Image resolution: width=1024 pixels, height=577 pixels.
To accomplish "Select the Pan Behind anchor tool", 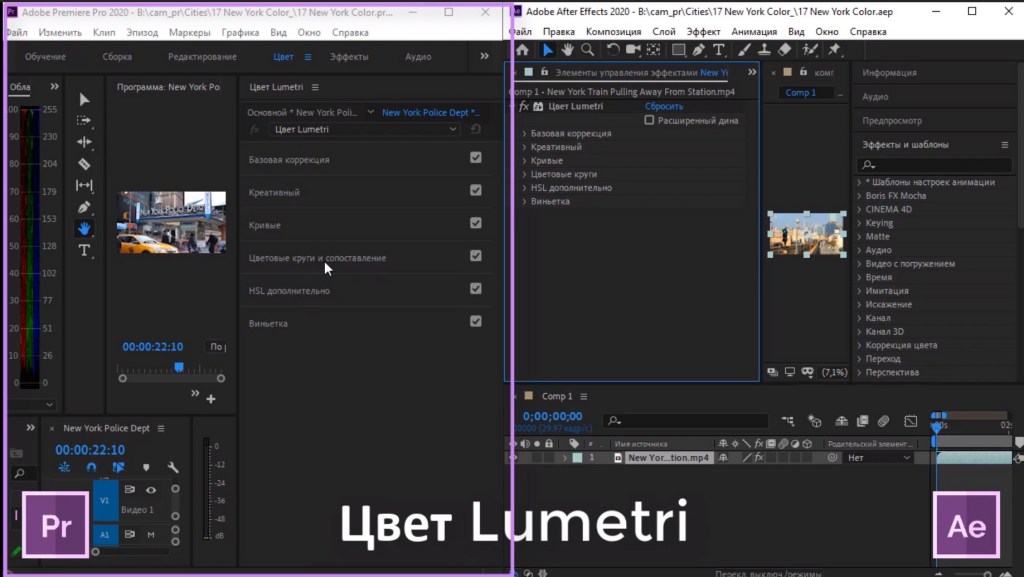I will pyautogui.click(x=653, y=50).
